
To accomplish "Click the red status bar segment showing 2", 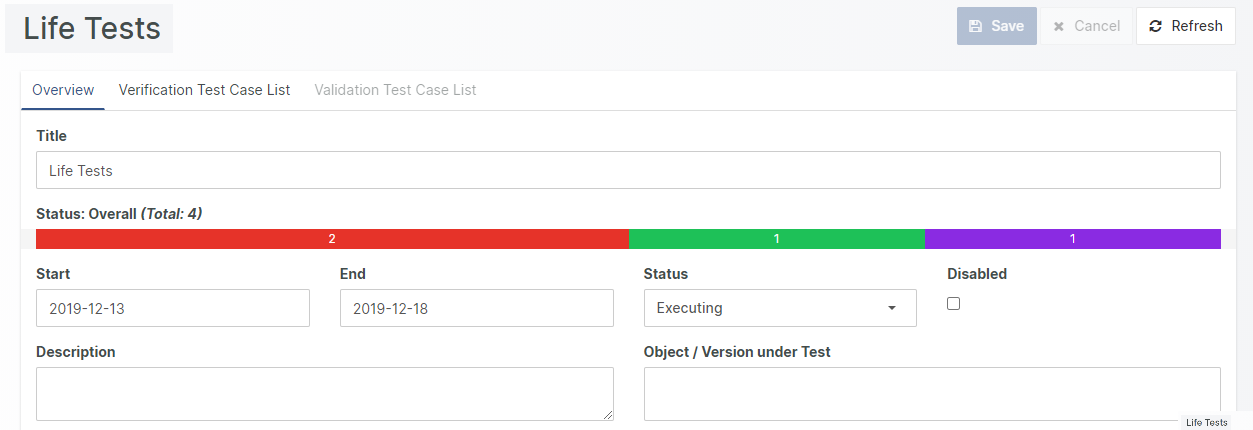I will coord(332,239).
